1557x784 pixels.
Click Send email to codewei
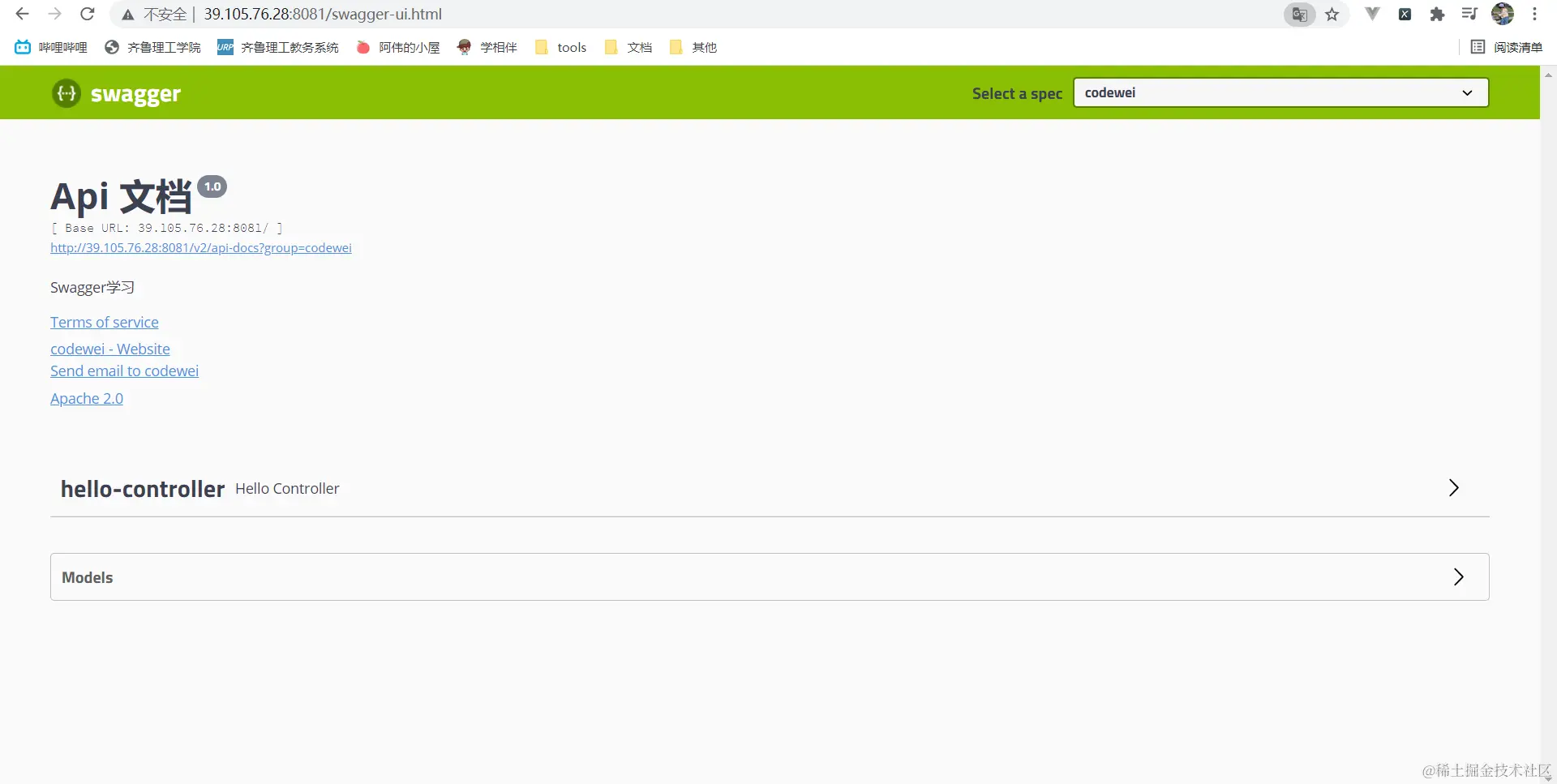coord(124,371)
